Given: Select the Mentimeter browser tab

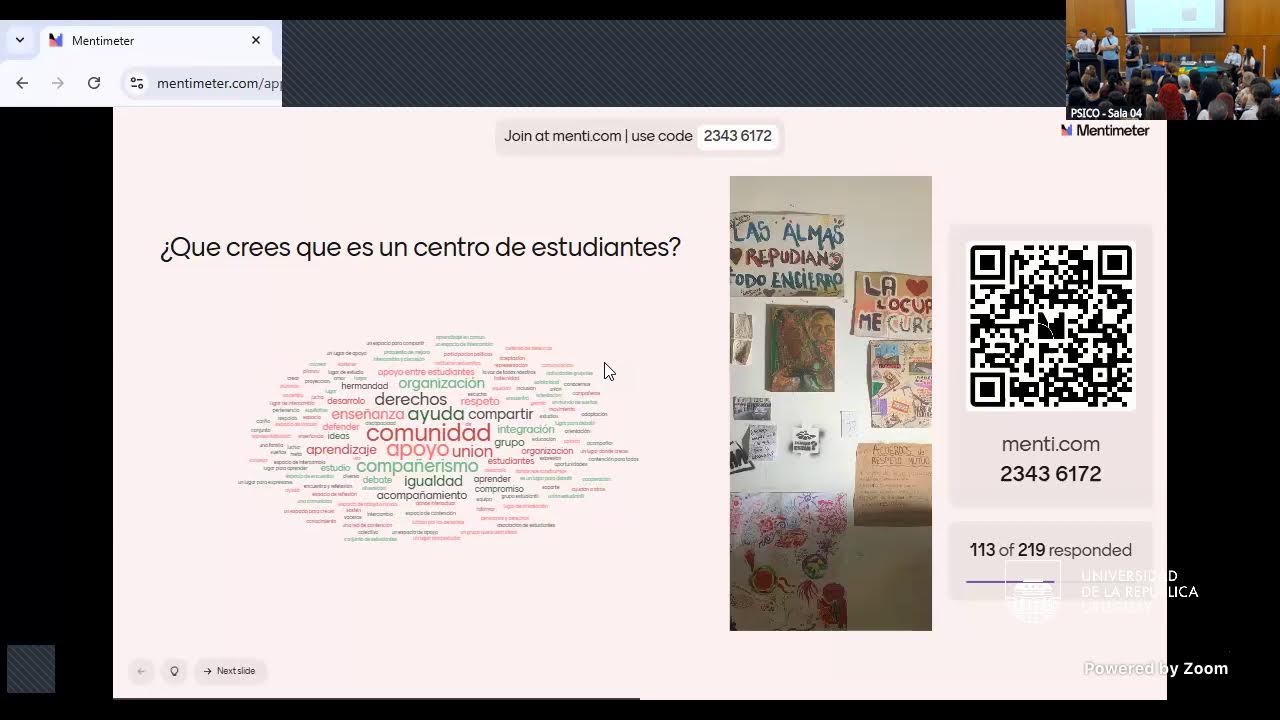Looking at the screenshot, I should pyautogui.click(x=157, y=41).
